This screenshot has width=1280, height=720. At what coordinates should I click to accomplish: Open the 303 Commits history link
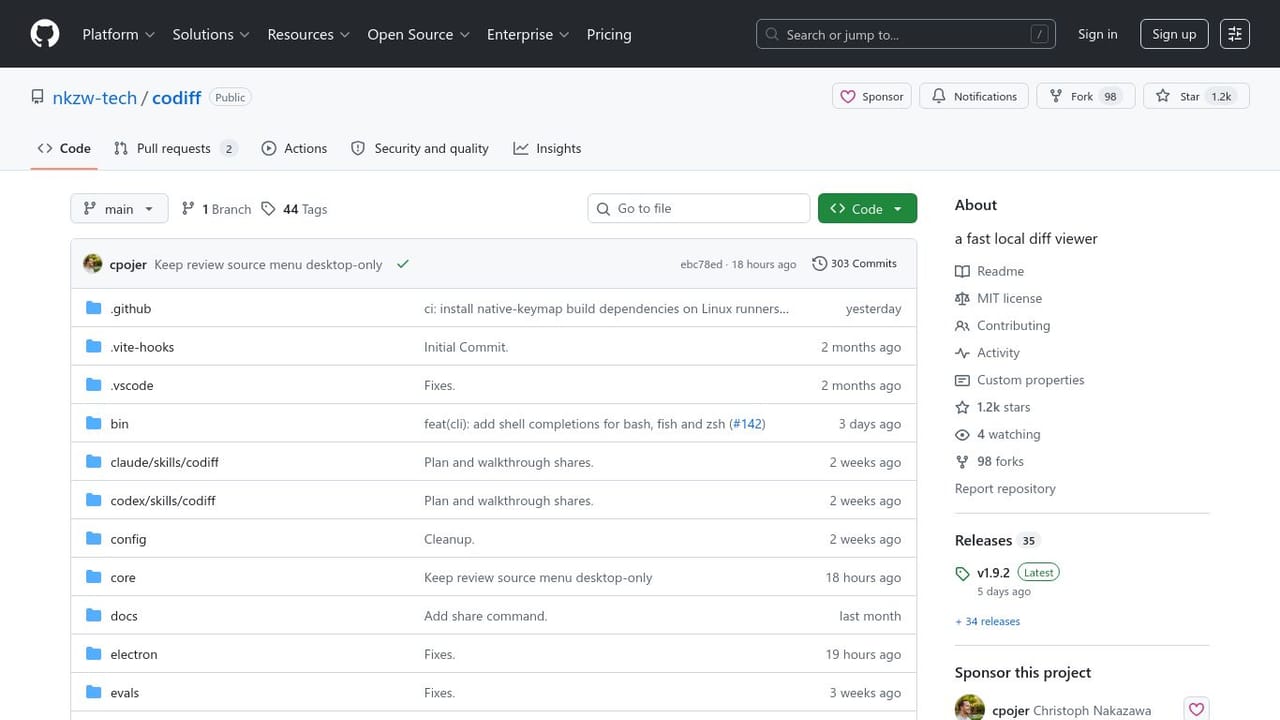coord(855,263)
